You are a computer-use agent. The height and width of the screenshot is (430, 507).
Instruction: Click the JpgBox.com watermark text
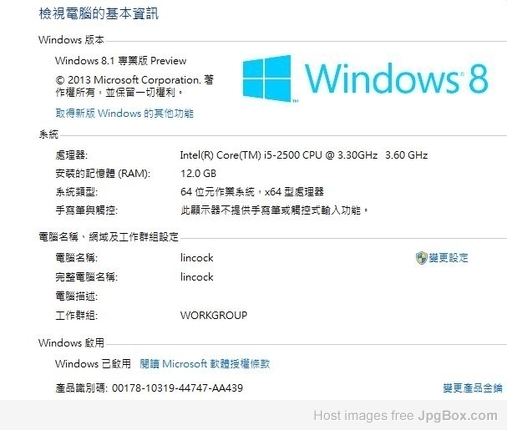click(458, 416)
